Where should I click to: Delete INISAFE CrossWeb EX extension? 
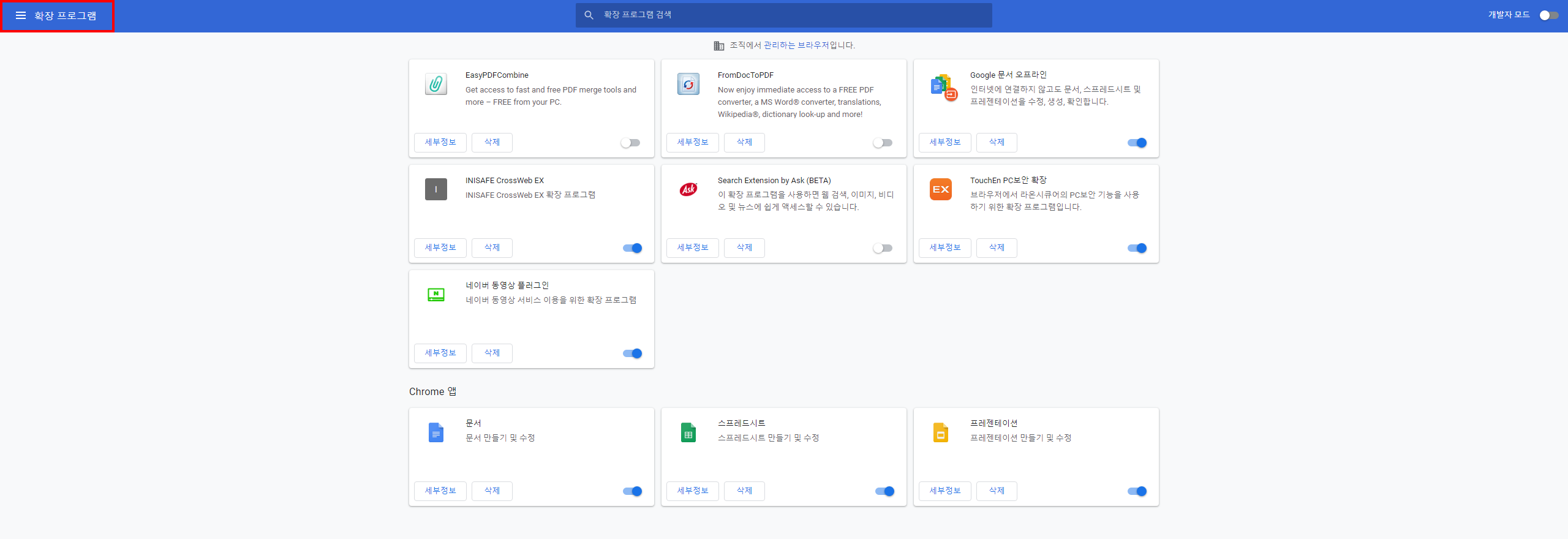[492, 248]
